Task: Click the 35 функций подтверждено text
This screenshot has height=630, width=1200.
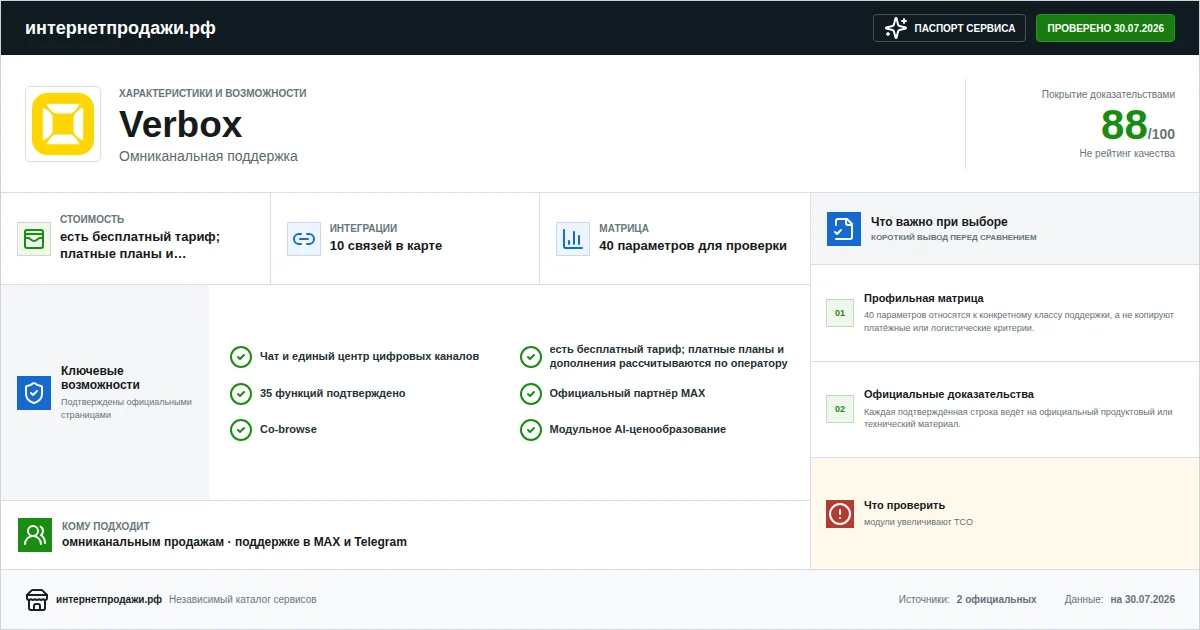Action: click(x=333, y=393)
